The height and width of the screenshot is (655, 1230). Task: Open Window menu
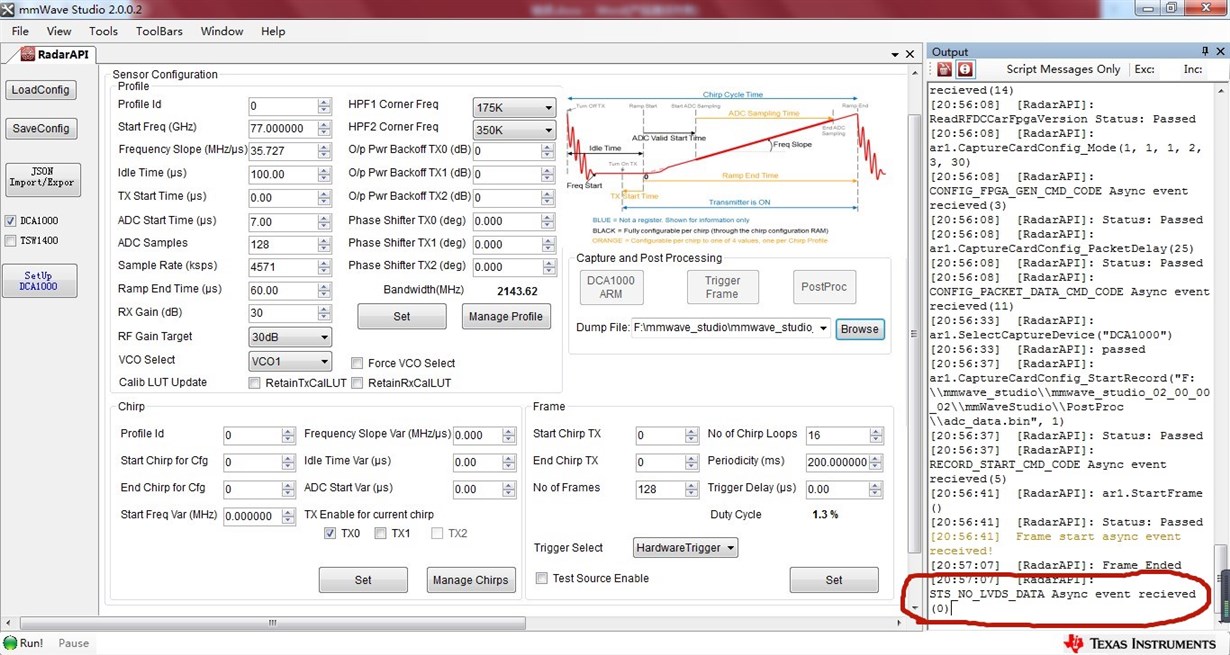coord(222,31)
